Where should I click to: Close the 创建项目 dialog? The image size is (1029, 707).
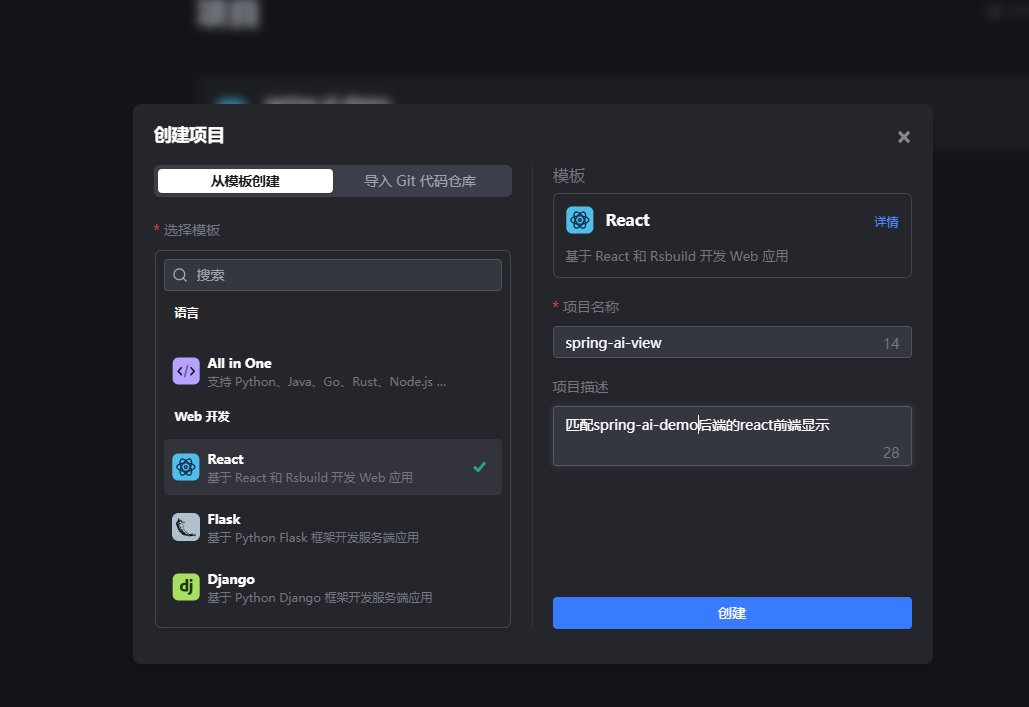904,137
